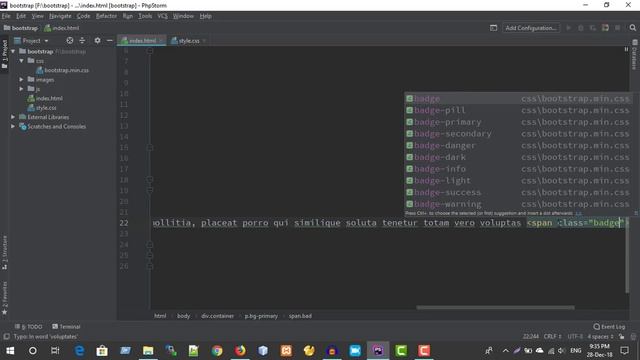This screenshot has height=360, width=640.
Task: Choose the badge-dark completion suggestion
Action: [x=518, y=157]
